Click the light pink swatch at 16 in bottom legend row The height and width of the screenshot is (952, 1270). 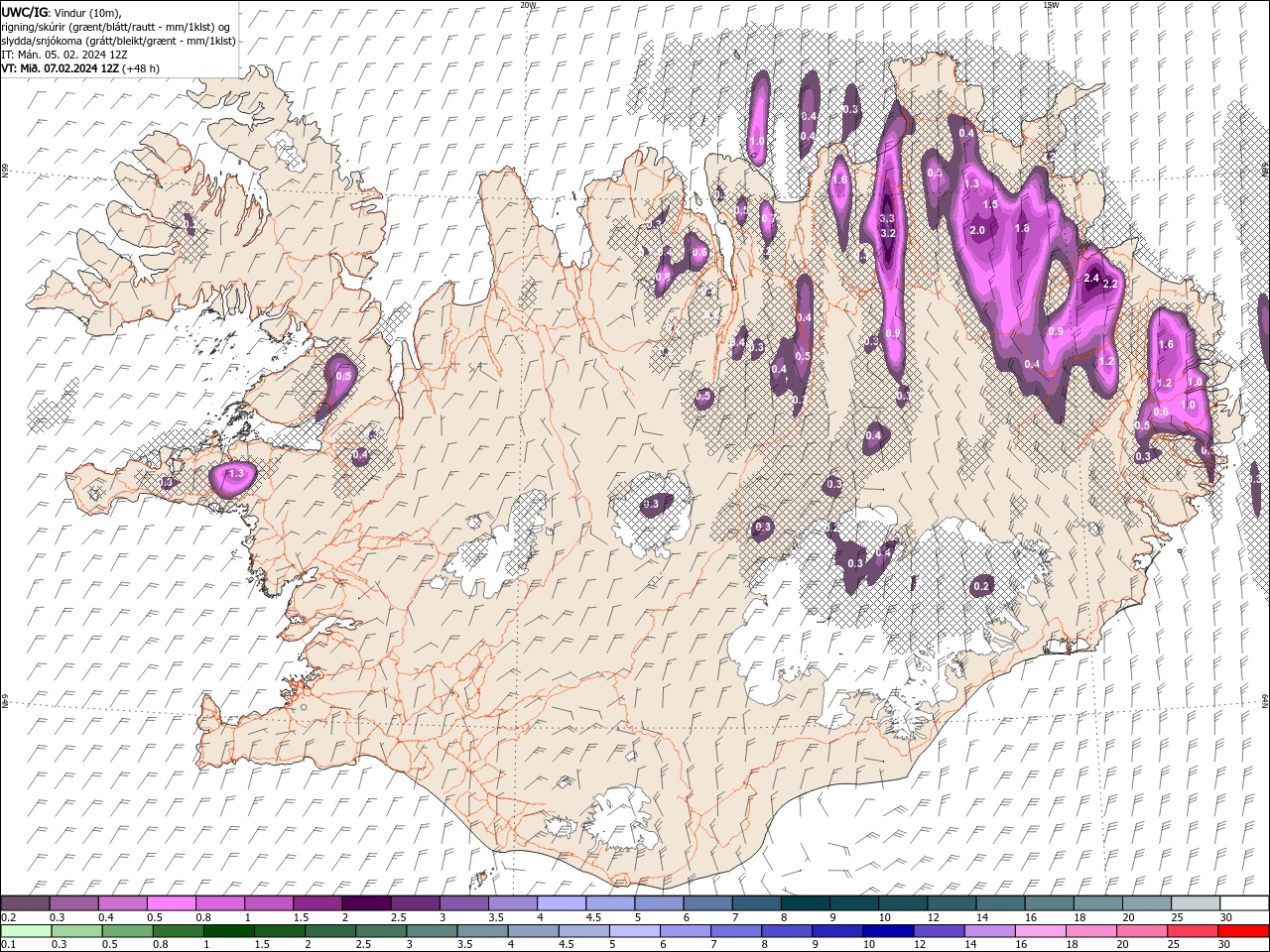click(x=1040, y=931)
